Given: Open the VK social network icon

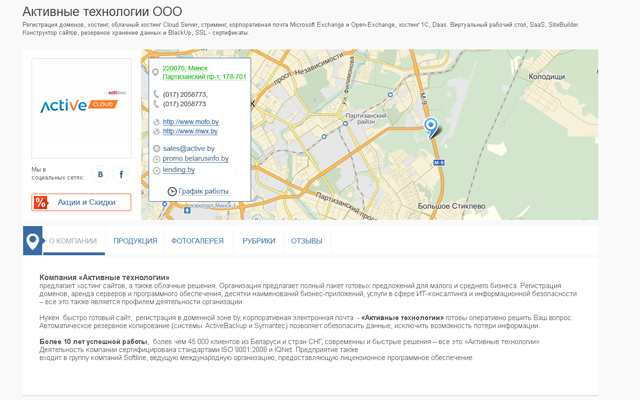Looking at the screenshot, I should point(100,175).
